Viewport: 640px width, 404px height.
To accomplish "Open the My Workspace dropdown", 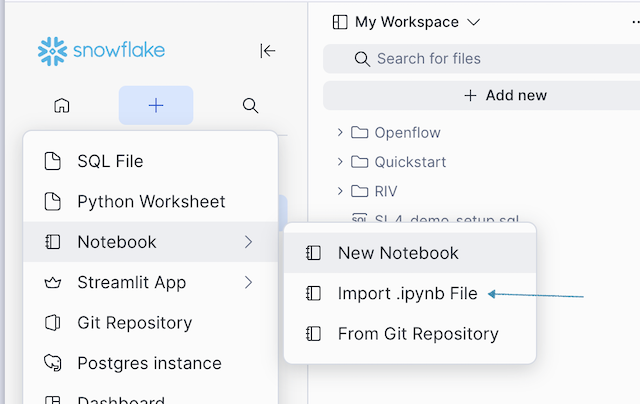I will [x=406, y=21].
